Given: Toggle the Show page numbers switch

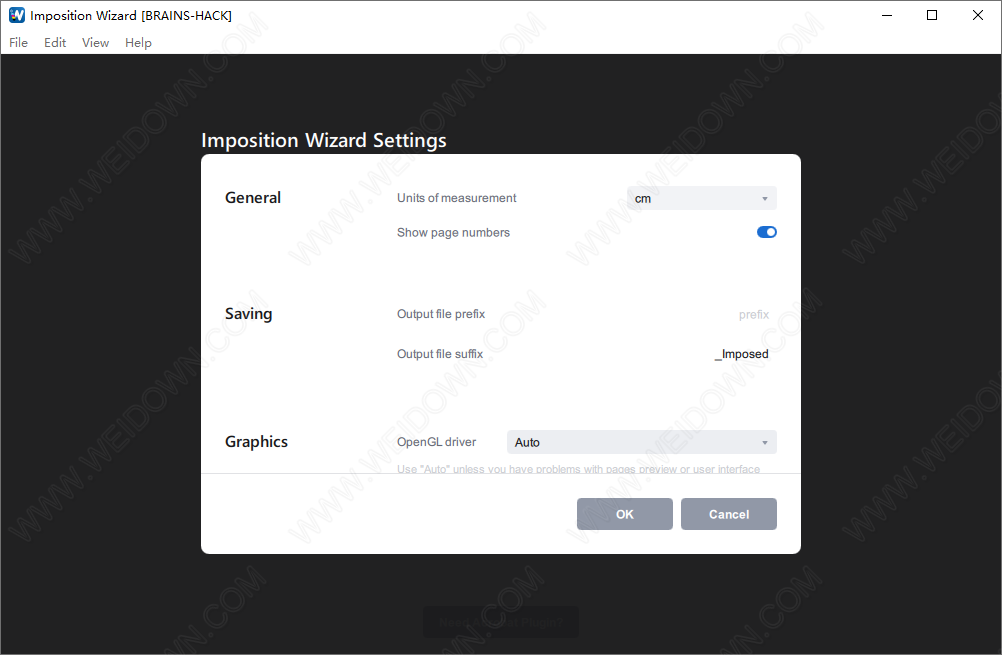Looking at the screenshot, I should [x=766, y=232].
